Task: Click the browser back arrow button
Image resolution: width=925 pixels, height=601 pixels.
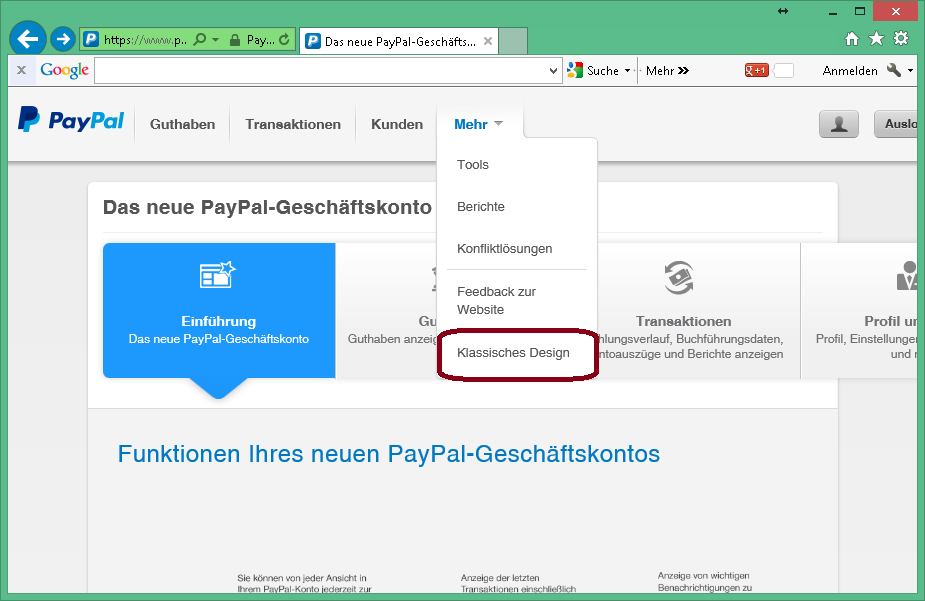Action: coord(28,39)
